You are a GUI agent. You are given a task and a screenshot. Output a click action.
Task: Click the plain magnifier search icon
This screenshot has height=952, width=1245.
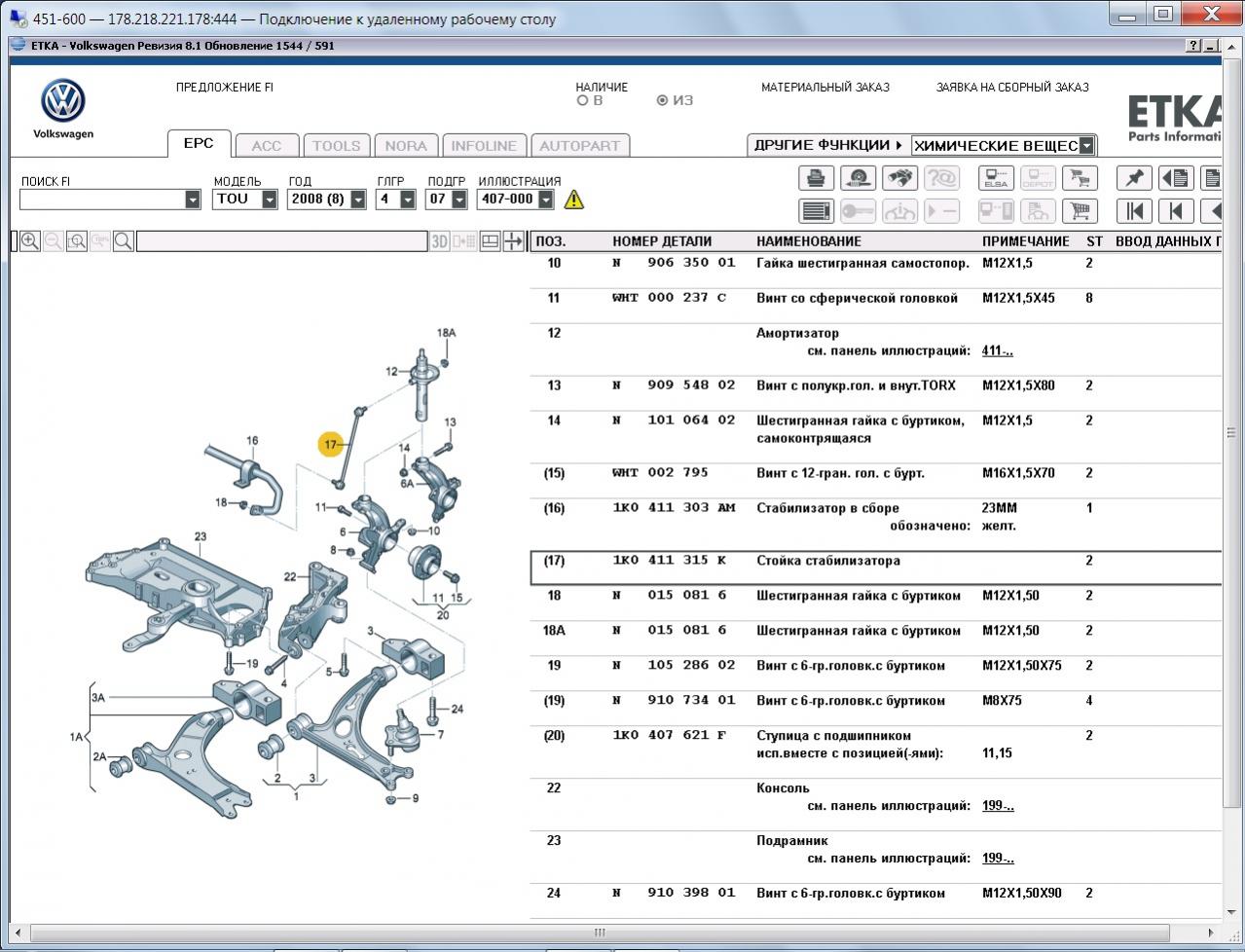124,241
